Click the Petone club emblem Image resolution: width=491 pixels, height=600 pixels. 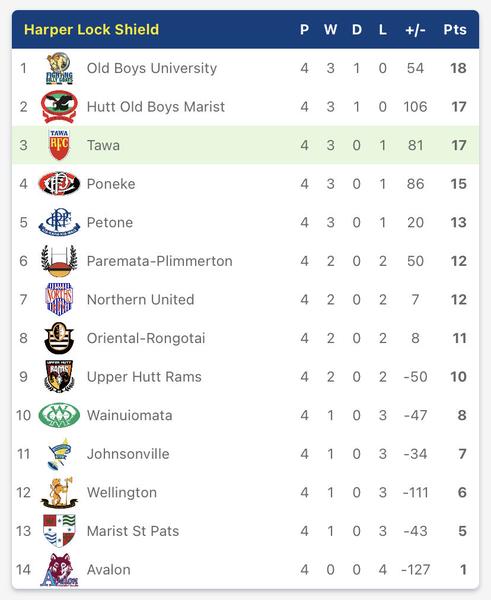tap(59, 222)
